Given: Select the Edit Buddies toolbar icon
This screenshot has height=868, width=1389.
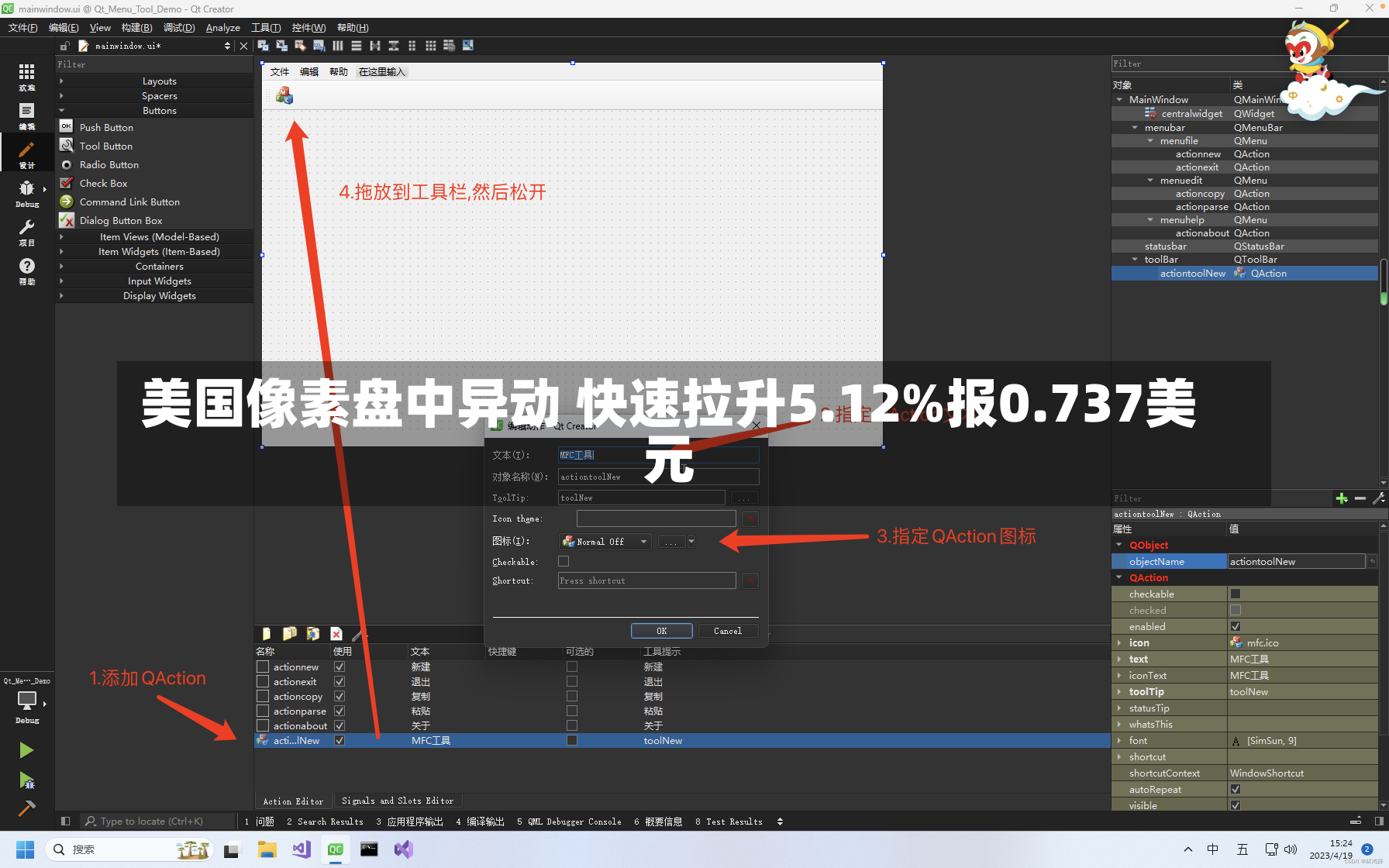Looking at the screenshot, I should (301, 46).
